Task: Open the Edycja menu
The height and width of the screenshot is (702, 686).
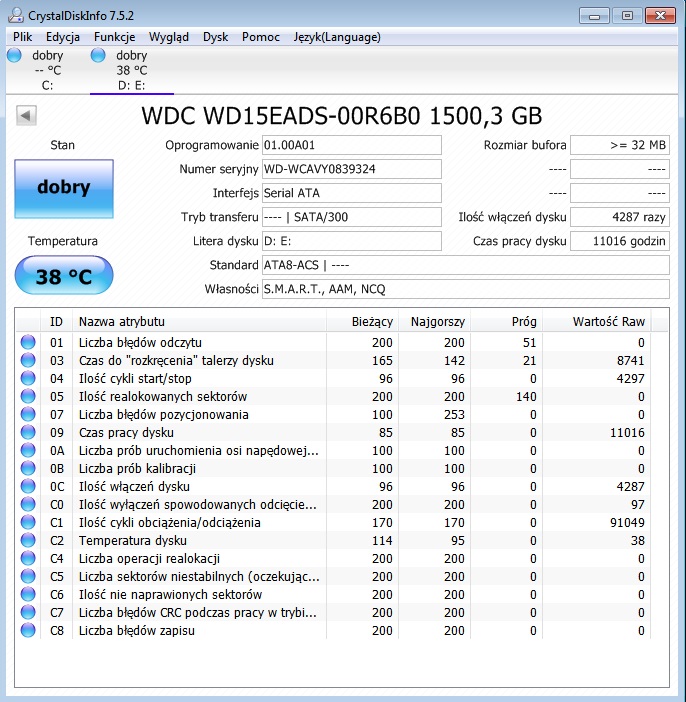Action: coord(63,37)
